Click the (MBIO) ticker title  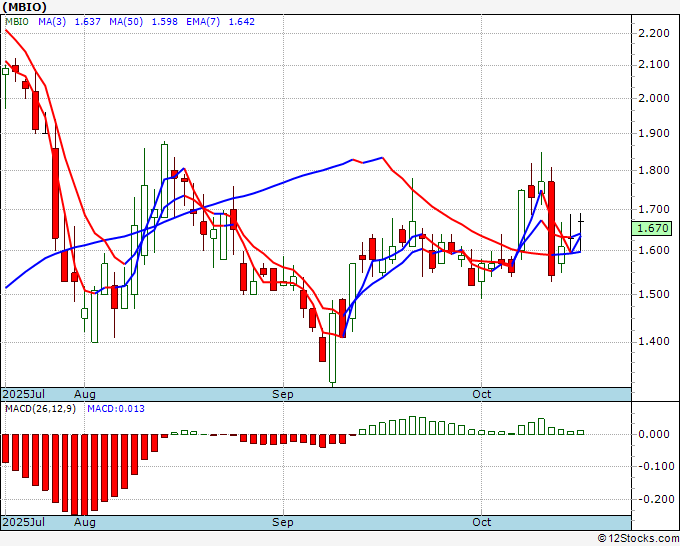coord(24,7)
